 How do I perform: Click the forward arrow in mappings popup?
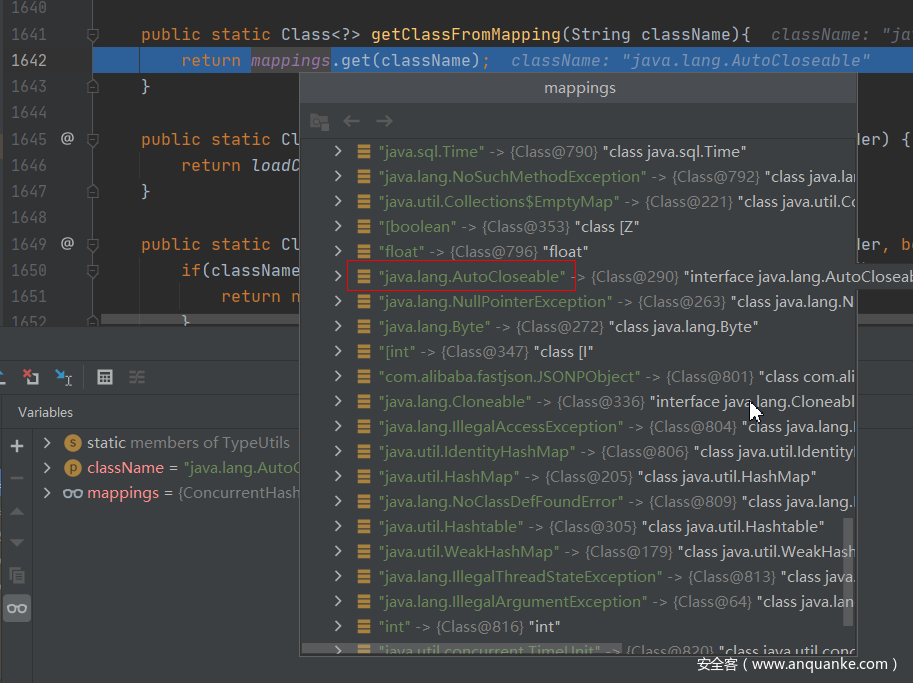point(384,121)
